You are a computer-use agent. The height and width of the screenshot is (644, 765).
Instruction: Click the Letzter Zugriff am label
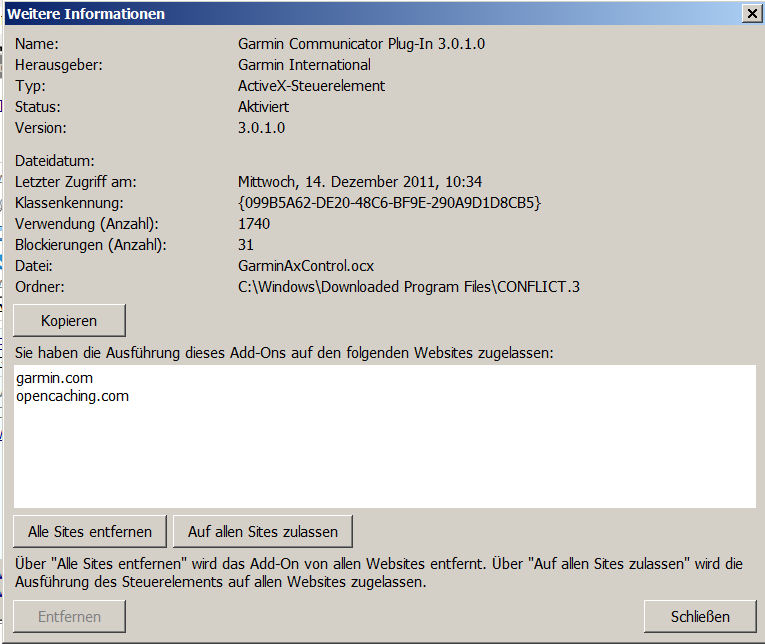(x=76, y=182)
